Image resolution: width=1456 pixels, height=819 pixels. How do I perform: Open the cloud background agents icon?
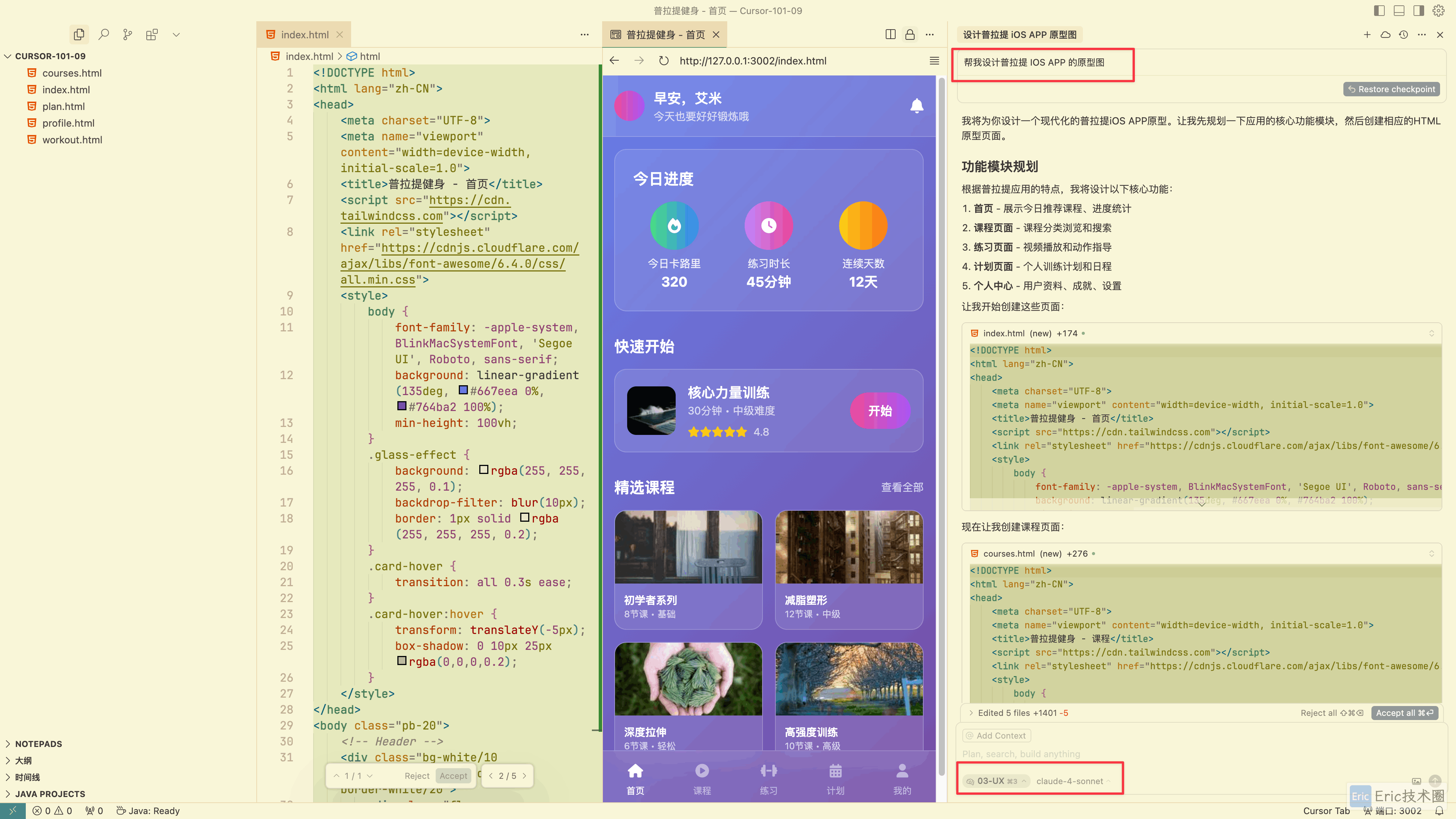click(x=1385, y=35)
